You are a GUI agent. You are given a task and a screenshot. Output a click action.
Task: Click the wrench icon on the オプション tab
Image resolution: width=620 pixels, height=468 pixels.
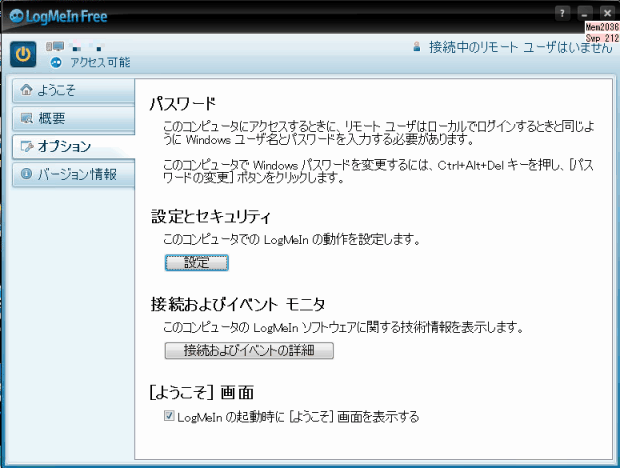pos(26,146)
